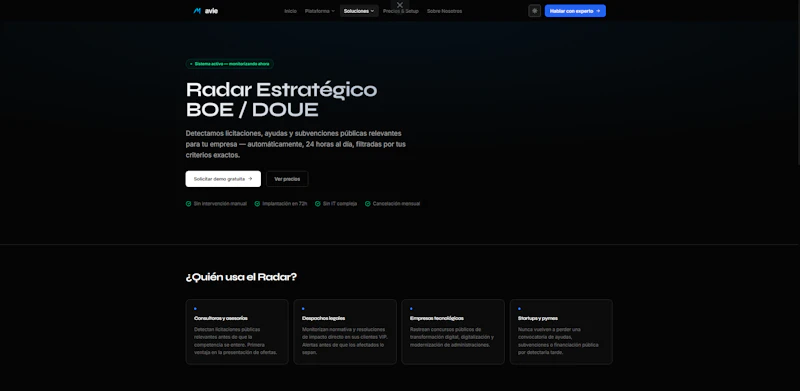This screenshot has height=391, width=800.
Task: Select the 'Startups y pymes' card title
Action: tap(538, 319)
